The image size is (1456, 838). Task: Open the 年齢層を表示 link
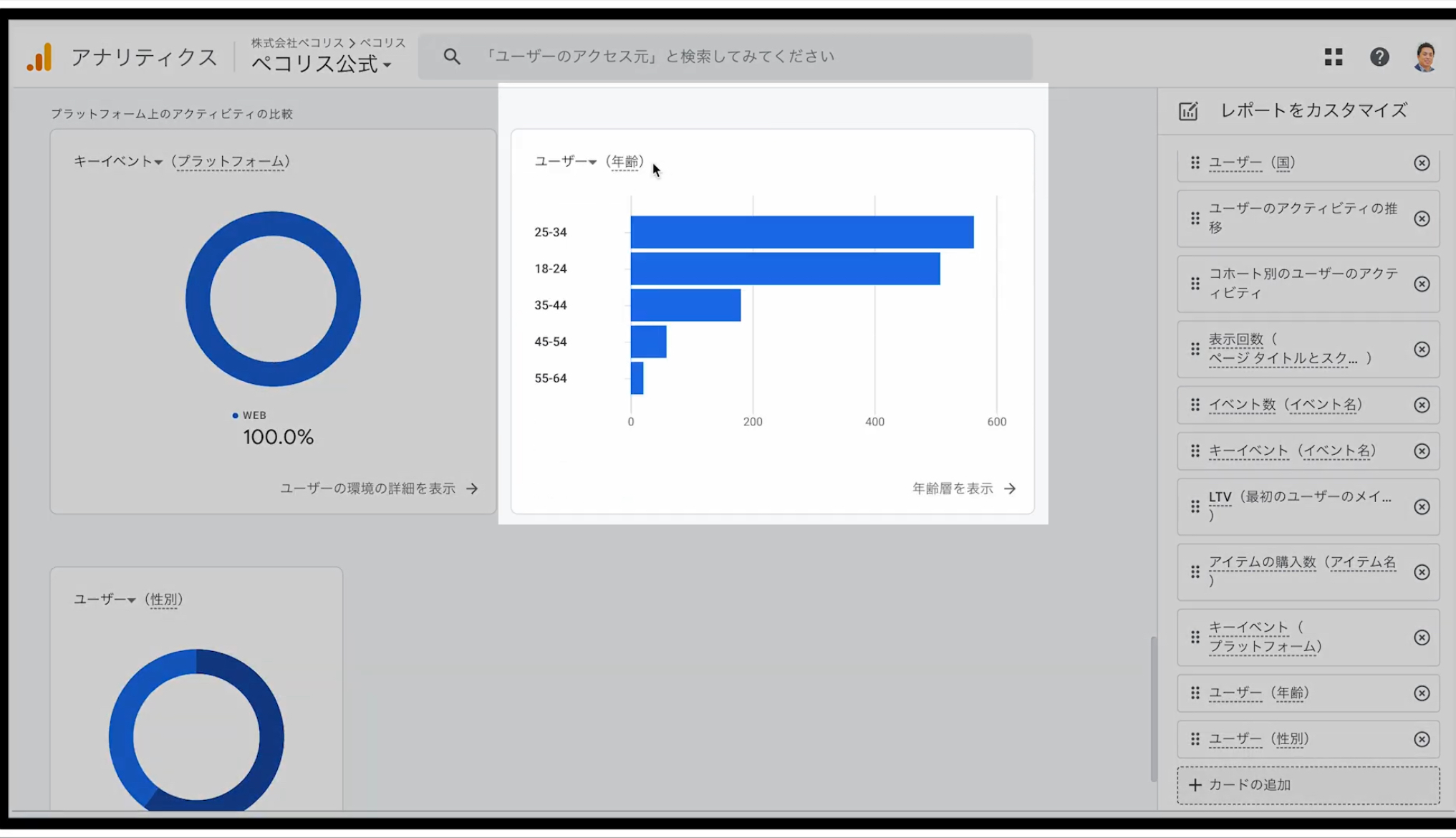(x=964, y=488)
